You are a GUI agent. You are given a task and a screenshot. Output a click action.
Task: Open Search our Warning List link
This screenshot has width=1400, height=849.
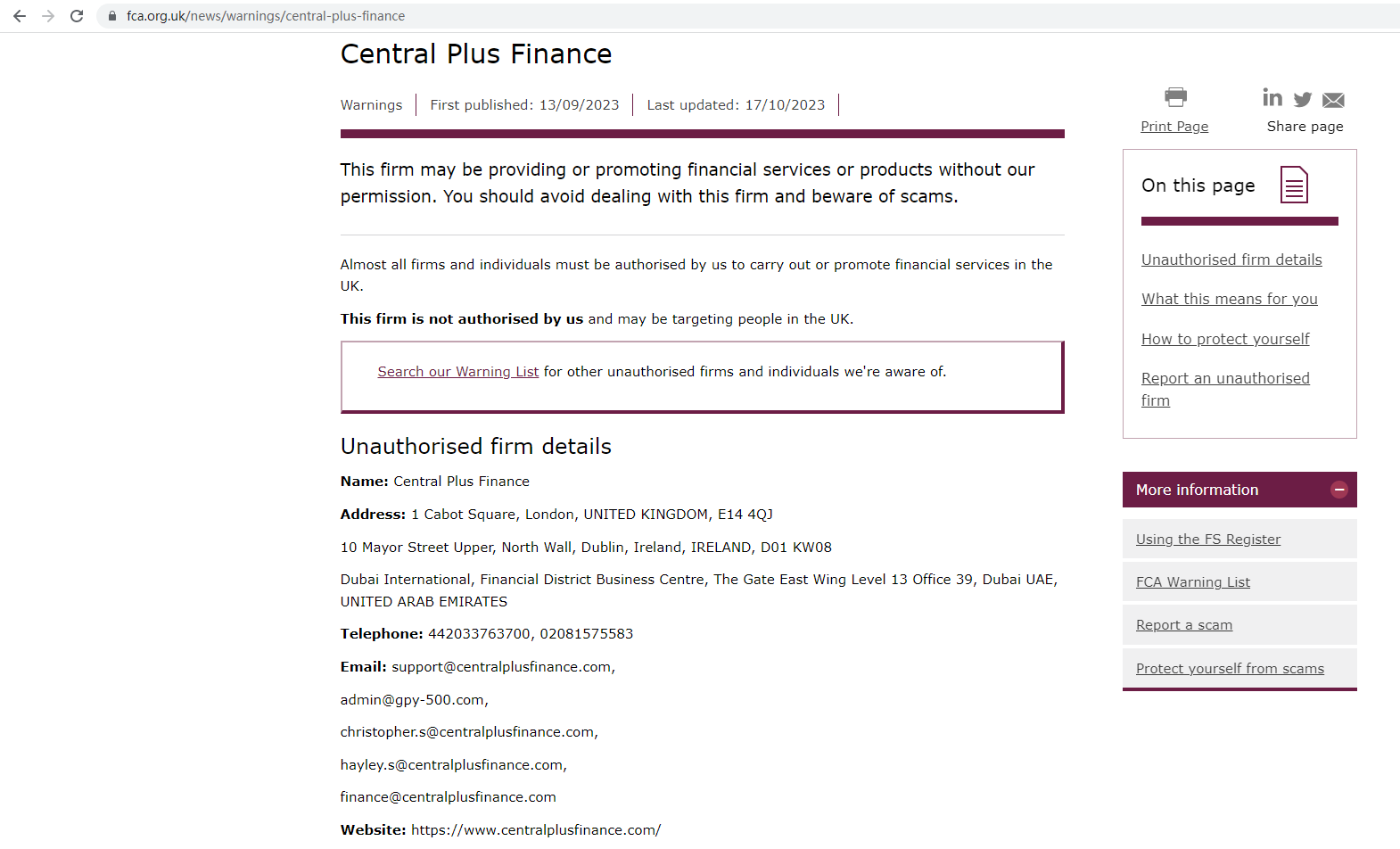[457, 372]
